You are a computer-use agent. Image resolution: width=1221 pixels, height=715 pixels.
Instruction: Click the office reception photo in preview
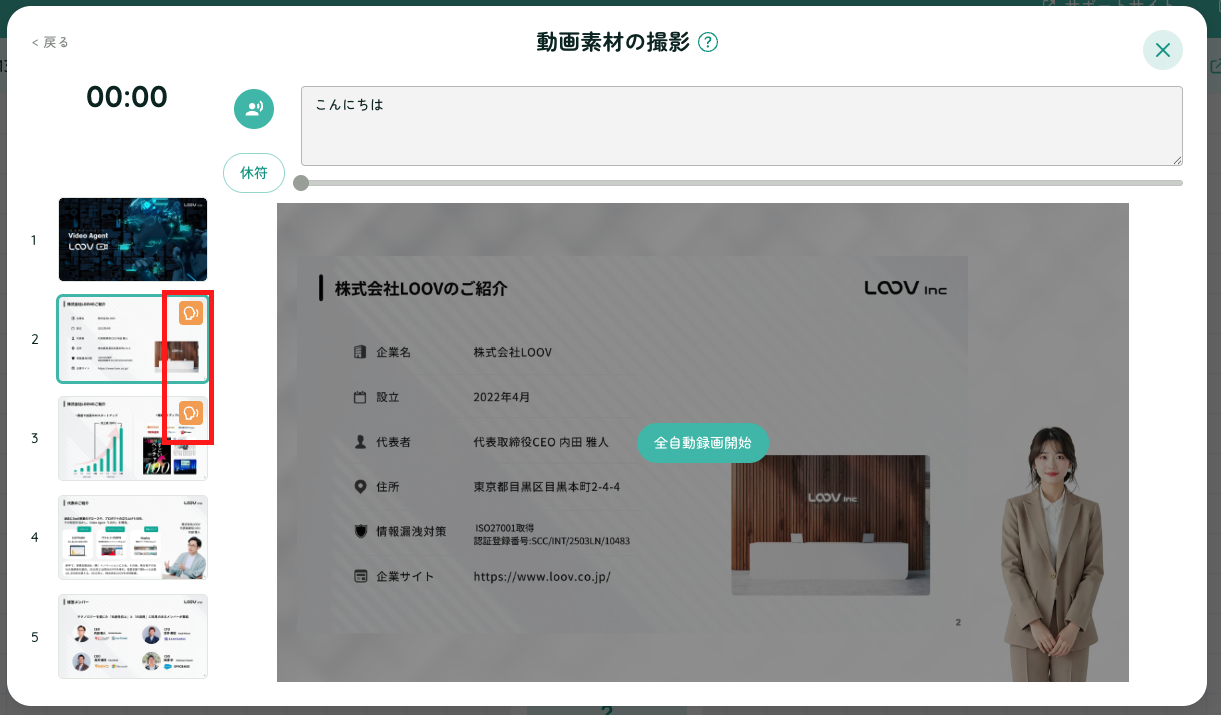click(830, 525)
